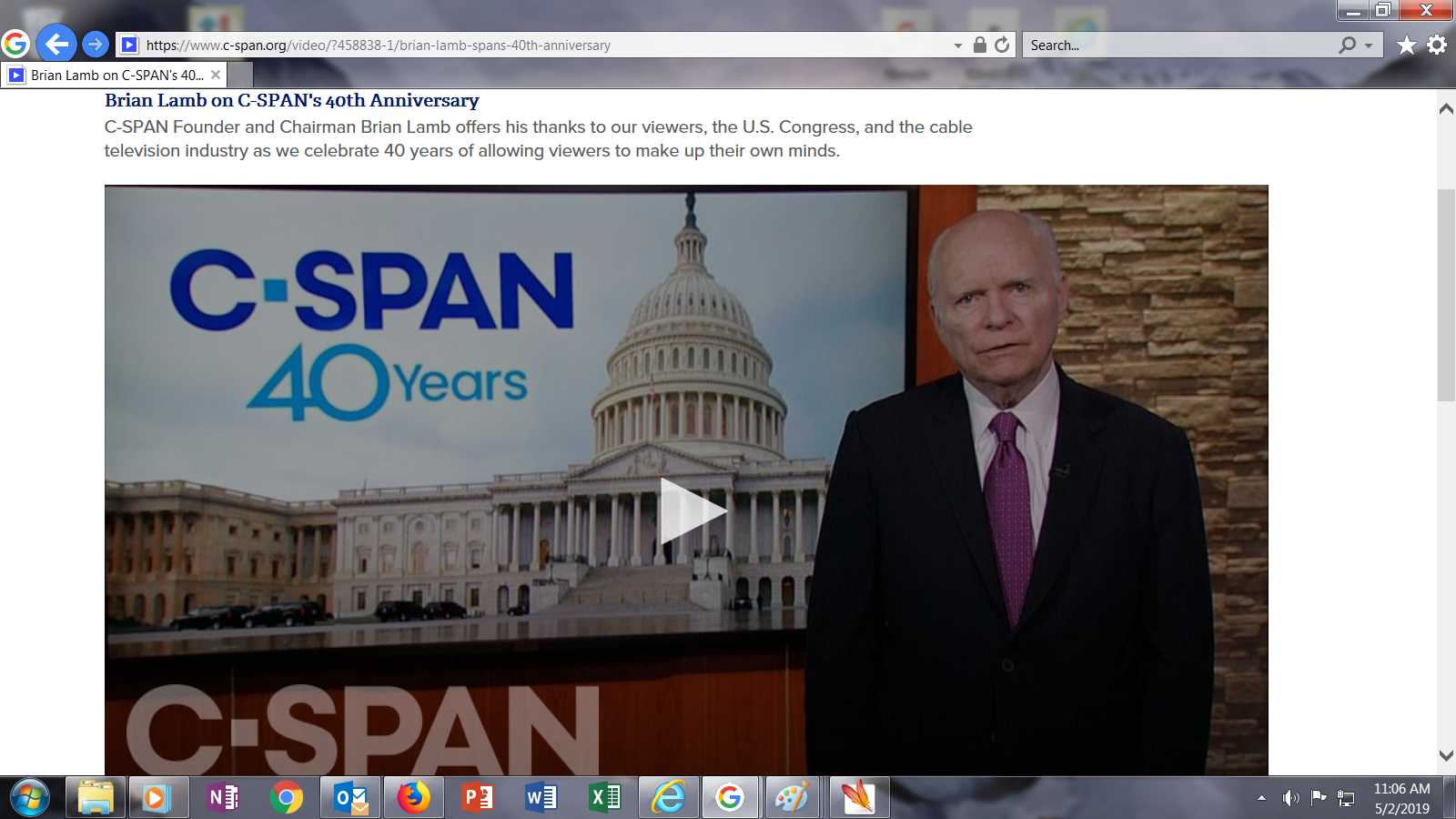The image size is (1456, 819).
Task: Play the video with center play button
Action: [693, 511]
